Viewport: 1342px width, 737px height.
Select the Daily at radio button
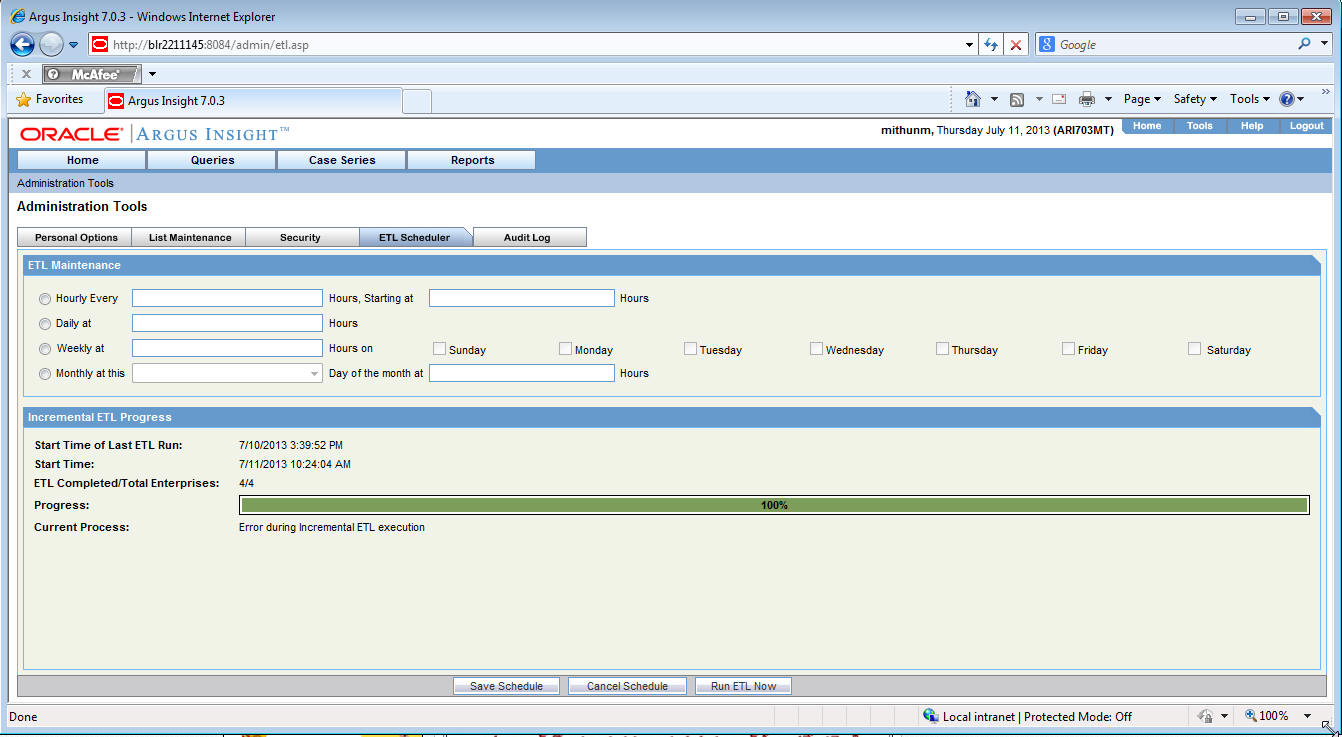pyautogui.click(x=45, y=324)
